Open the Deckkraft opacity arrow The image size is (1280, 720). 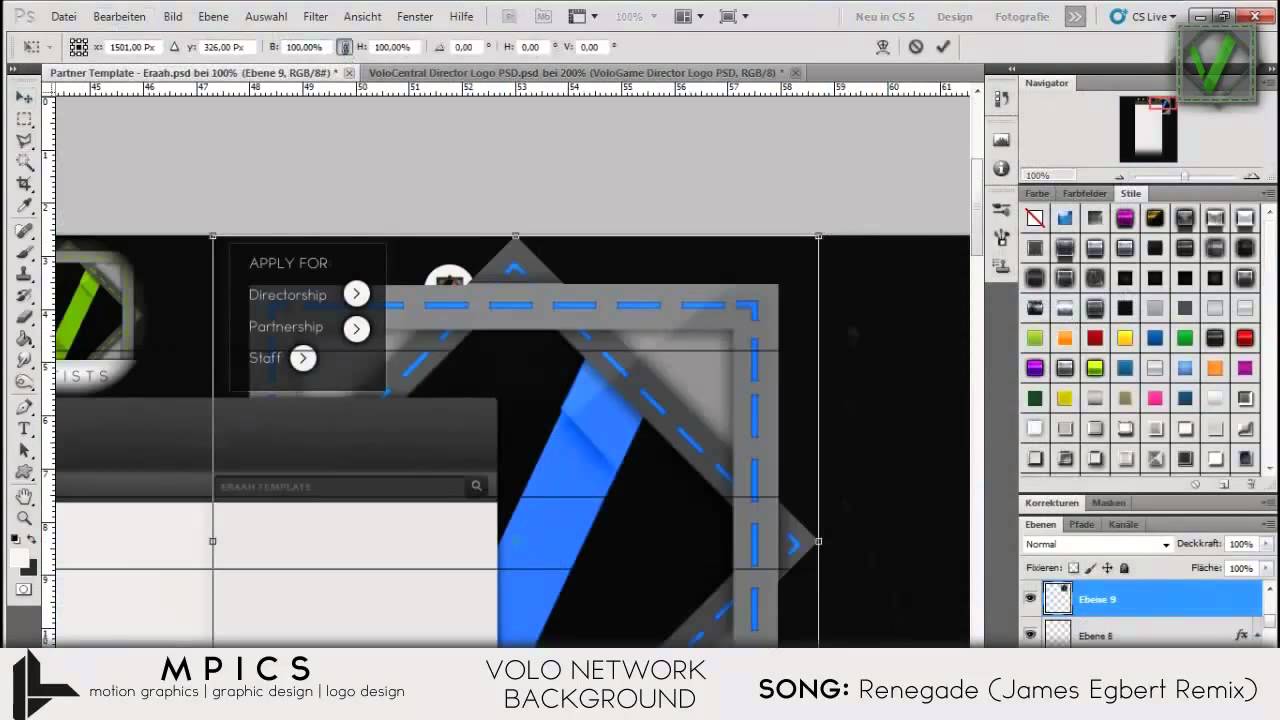tap(1267, 544)
